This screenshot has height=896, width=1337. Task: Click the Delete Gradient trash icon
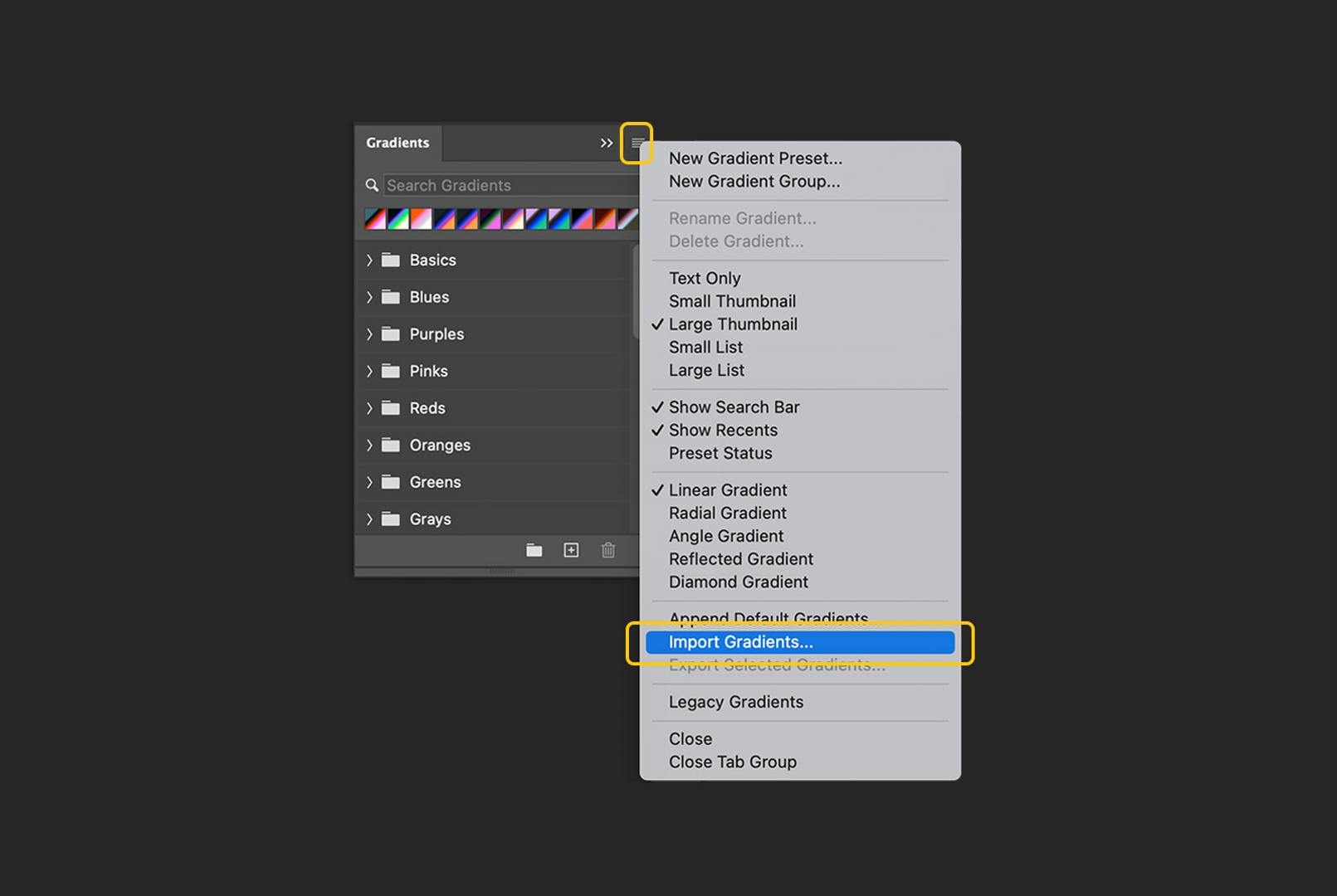(608, 549)
